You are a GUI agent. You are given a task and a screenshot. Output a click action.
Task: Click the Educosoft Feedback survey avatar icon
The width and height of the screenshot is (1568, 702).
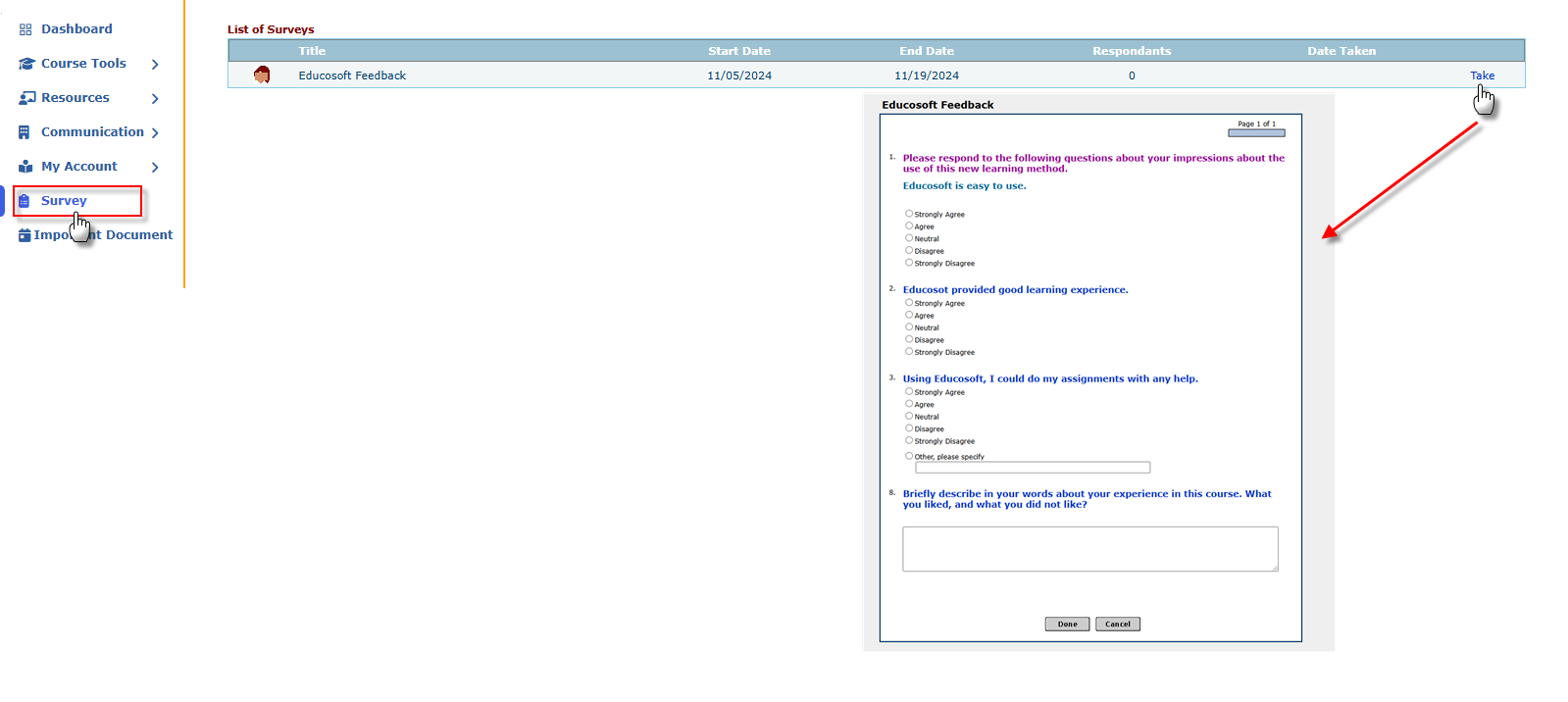pos(262,75)
